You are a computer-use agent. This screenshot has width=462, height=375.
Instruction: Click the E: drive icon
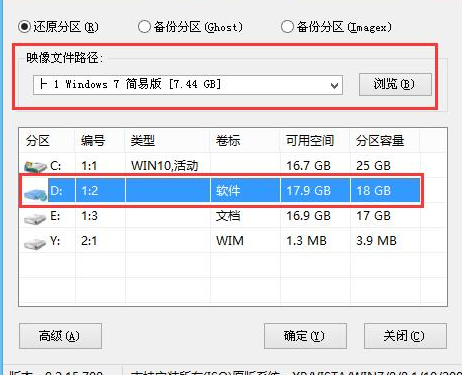click(35, 218)
